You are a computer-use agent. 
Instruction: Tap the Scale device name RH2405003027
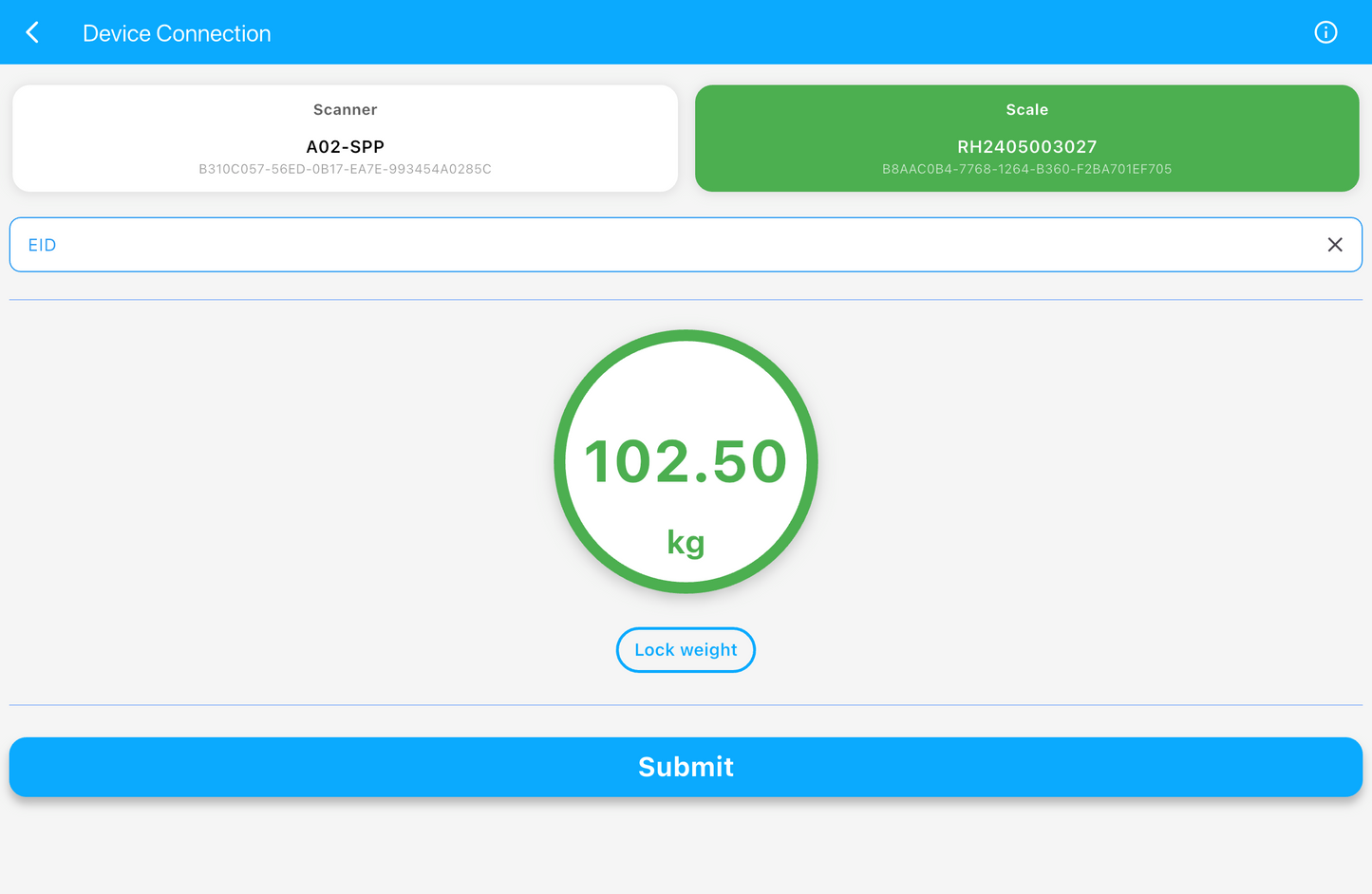click(1027, 146)
